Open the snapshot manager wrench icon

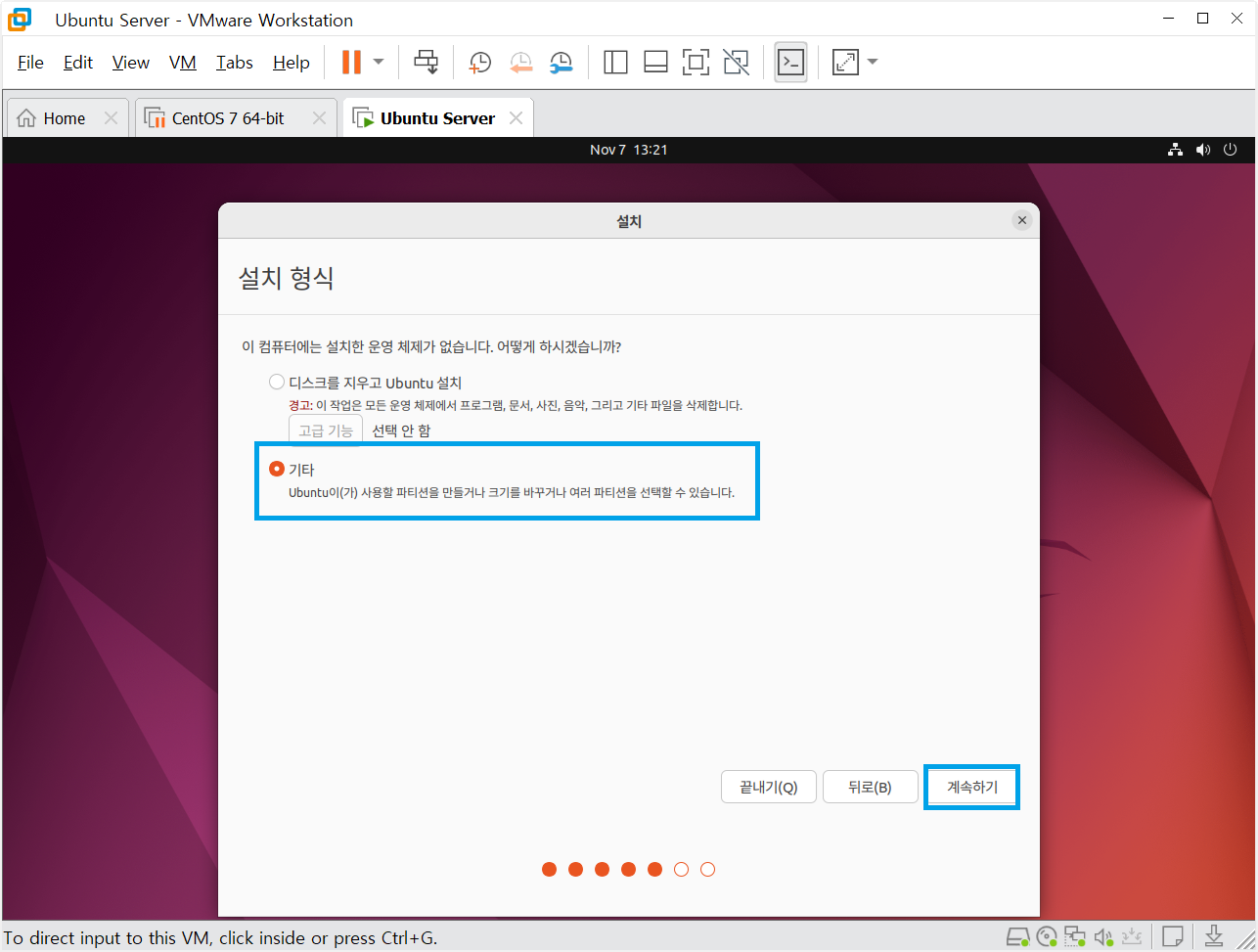tap(561, 63)
